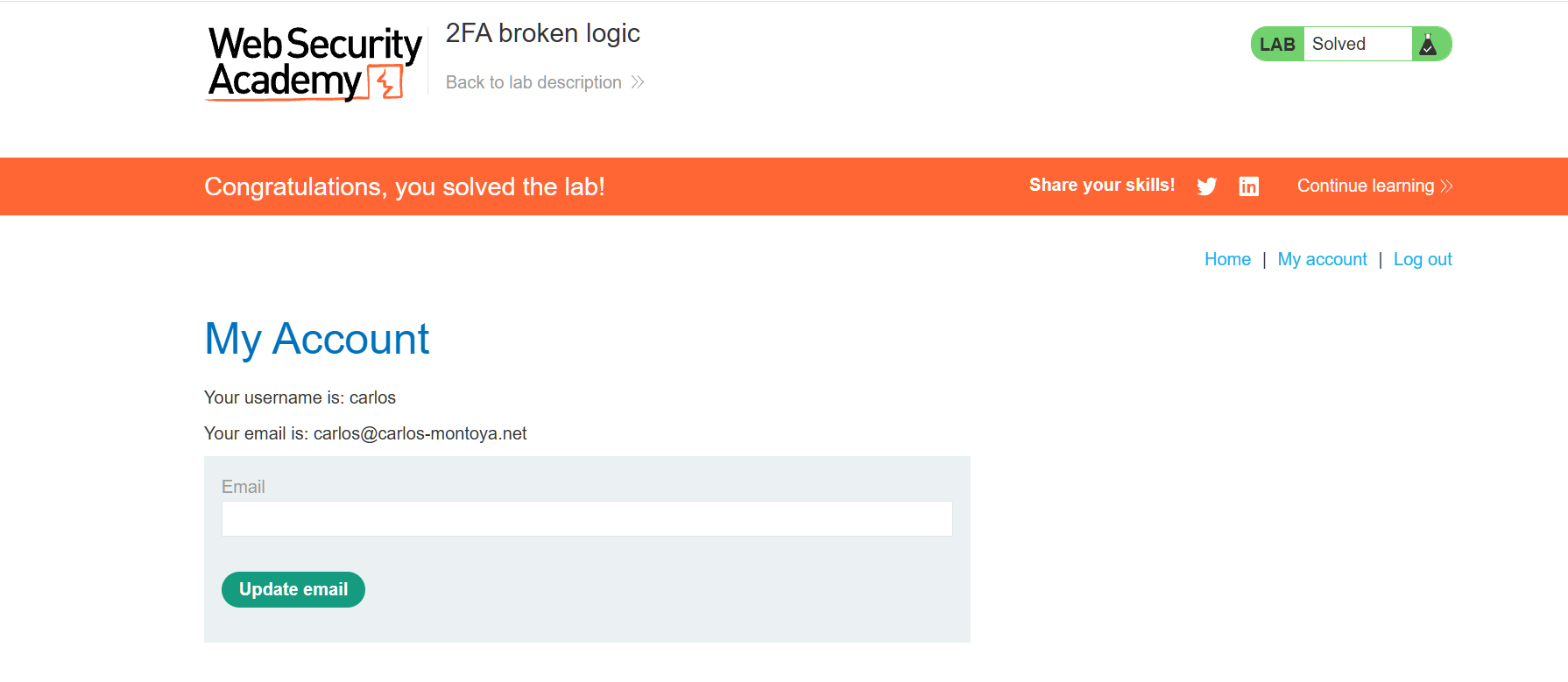Go to the Home page
The width and height of the screenshot is (1568, 682).
tap(1227, 259)
